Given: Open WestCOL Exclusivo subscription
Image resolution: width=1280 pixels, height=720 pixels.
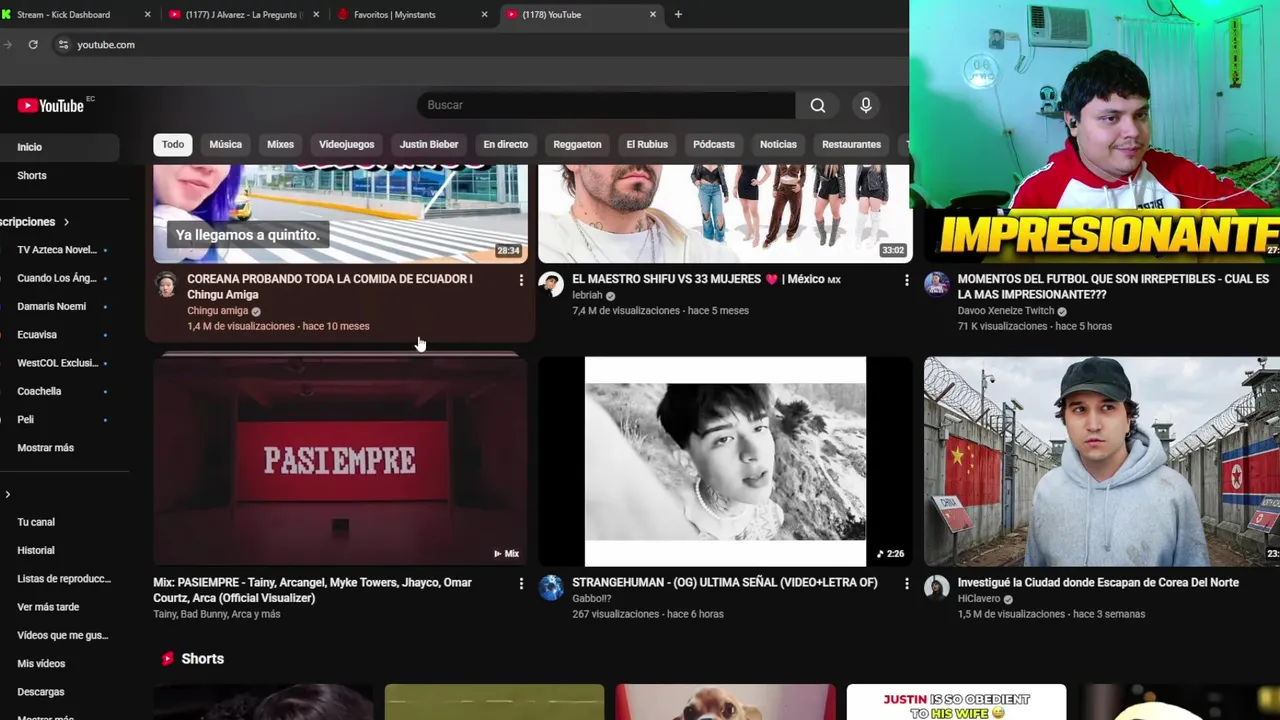Looking at the screenshot, I should point(57,363).
